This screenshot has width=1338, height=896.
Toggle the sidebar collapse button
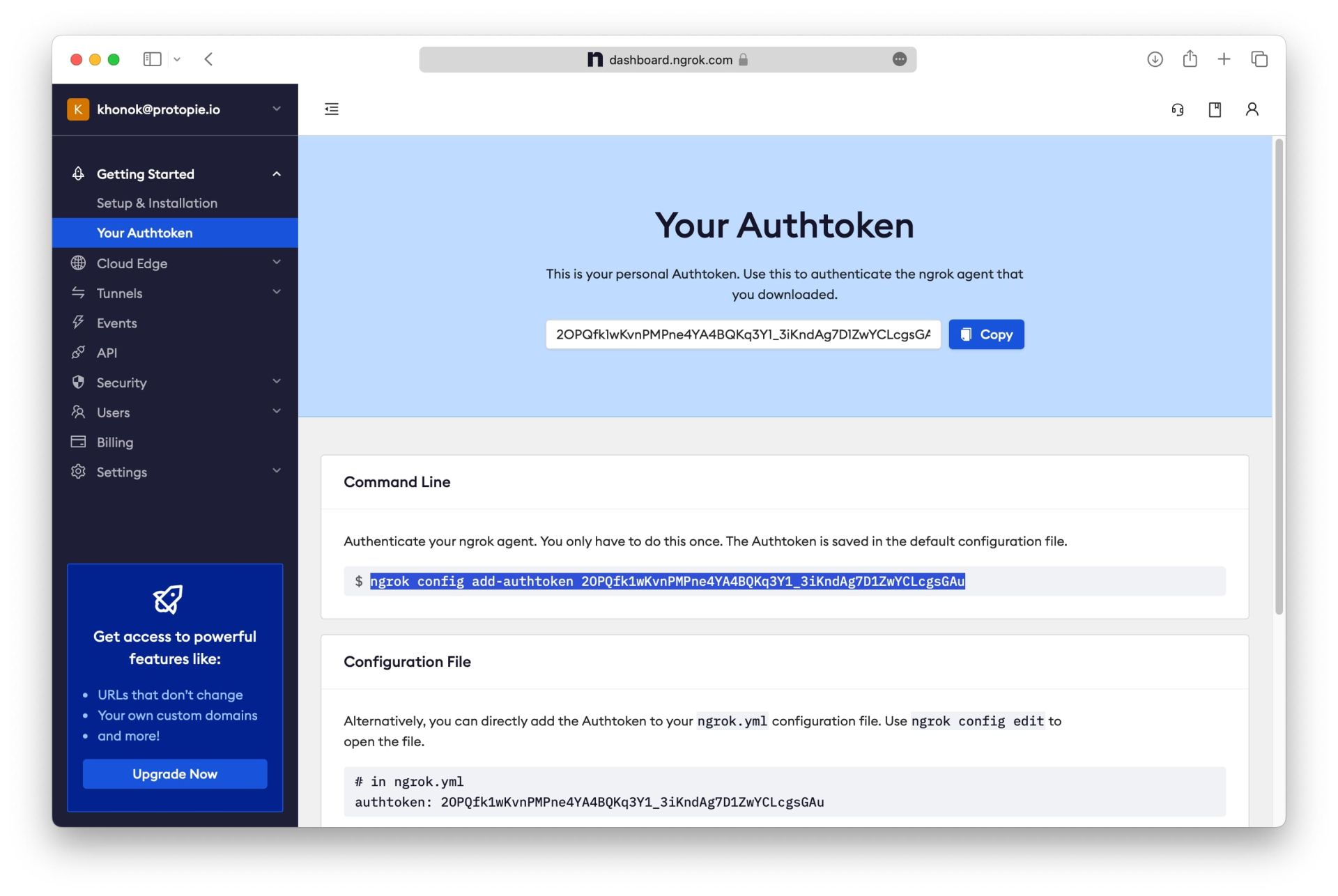click(x=332, y=108)
